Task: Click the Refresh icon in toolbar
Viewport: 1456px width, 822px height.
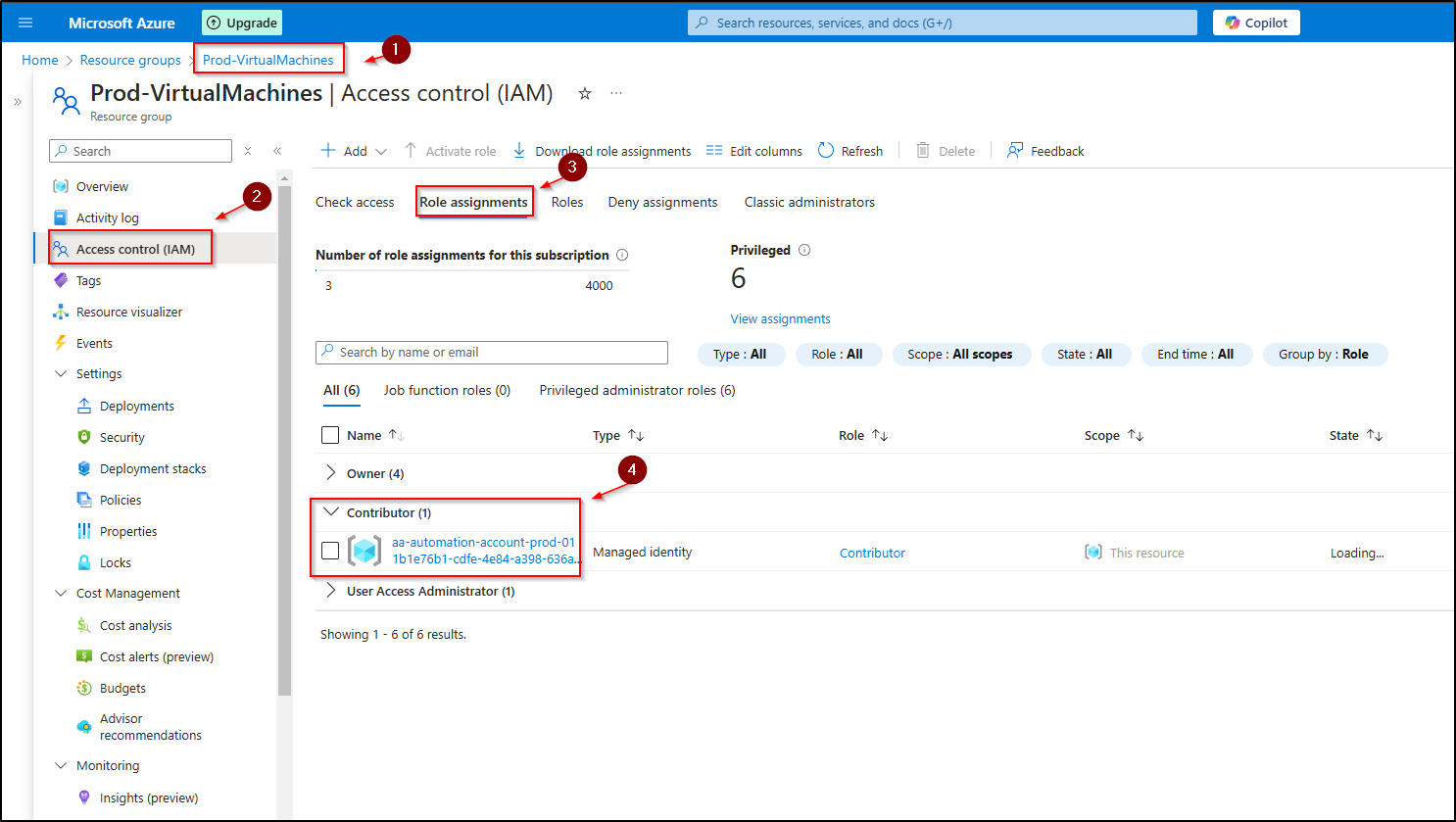Action: click(826, 151)
